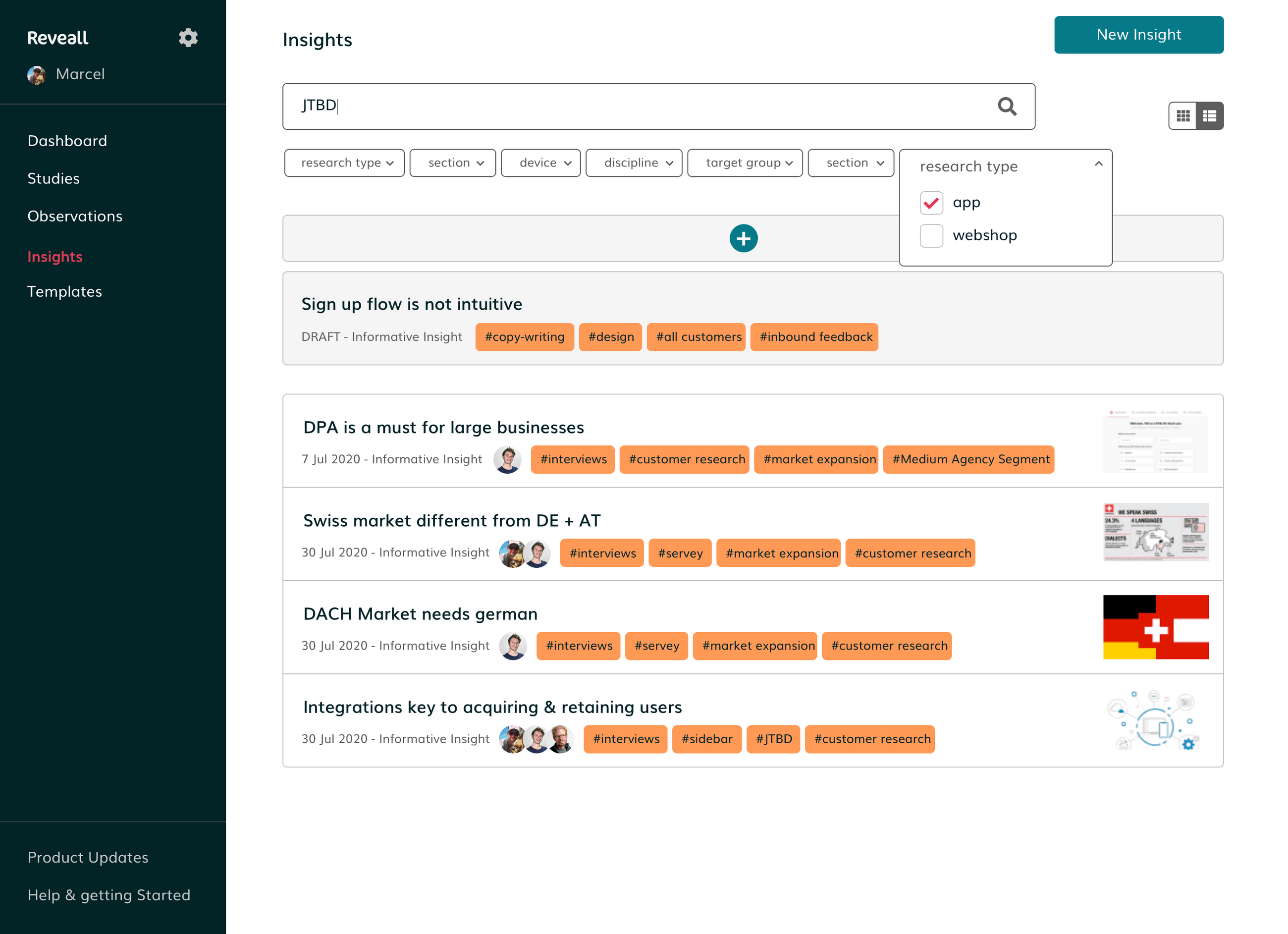Click the New Insight button

tap(1139, 35)
